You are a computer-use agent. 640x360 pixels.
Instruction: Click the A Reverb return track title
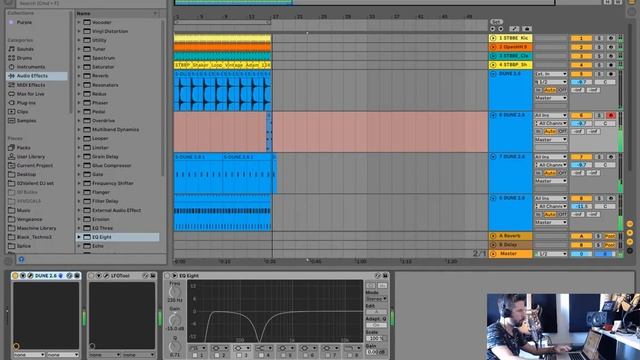pyautogui.click(x=509, y=236)
